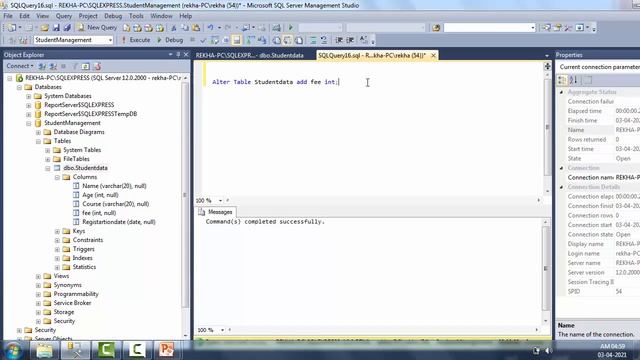Image resolution: width=640 pixels, height=360 pixels.
Task: Click the Save disk icon in toolbar
Action: [x=56, y=28]
